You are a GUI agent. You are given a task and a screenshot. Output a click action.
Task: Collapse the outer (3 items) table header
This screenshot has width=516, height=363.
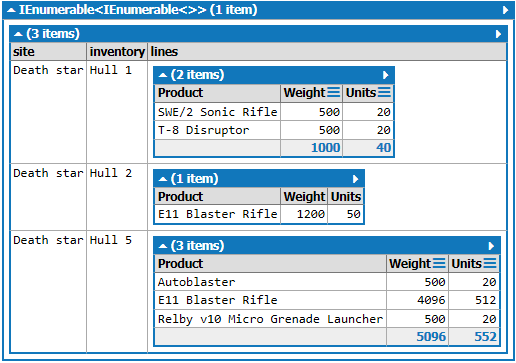(x=18, y=34)
